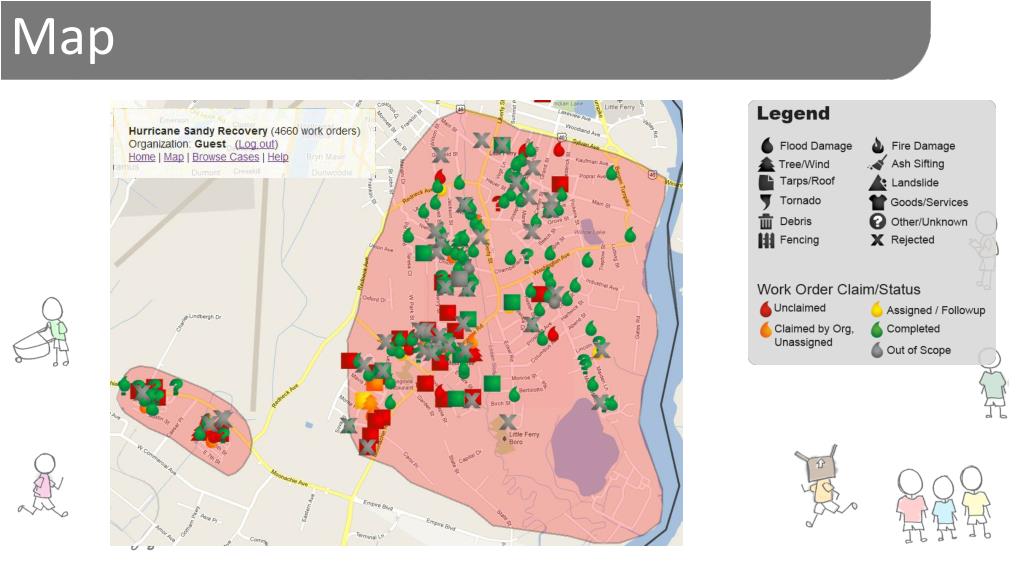Click green flood marker right of Willow Lake
Viewport: 1024px width, 576px height.
pyautogui.click(x=630, y=234)
